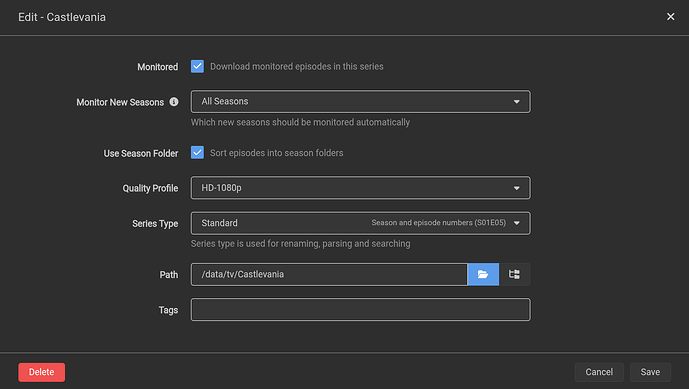Click the 'Use Season Folder' label
This screenshot has height=389, width=689.
(141, 153)
